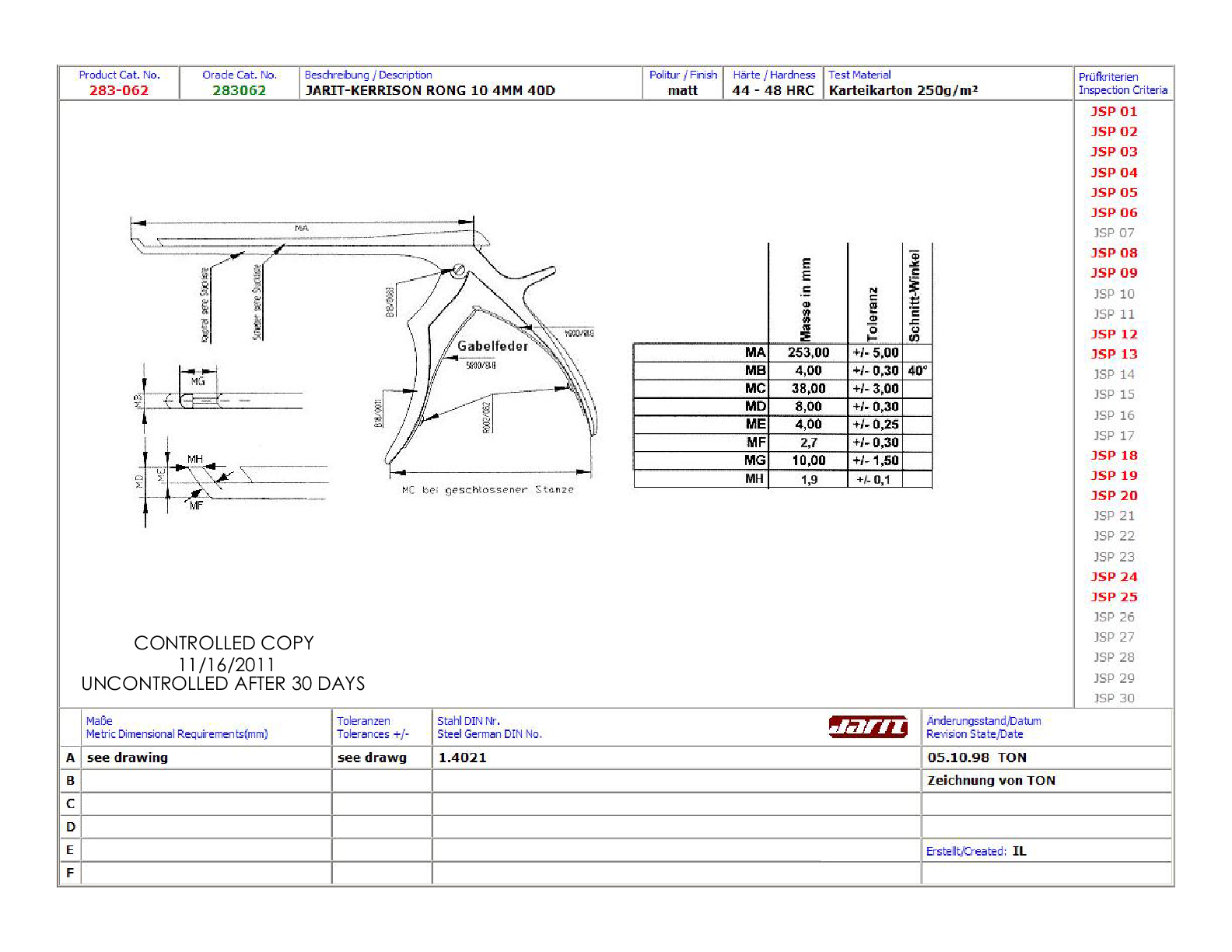The width and height of the screenshot is (1232, 952).
Task: Select the JSP 25 inspection criterion
Action: click(x=1114, y=597)
